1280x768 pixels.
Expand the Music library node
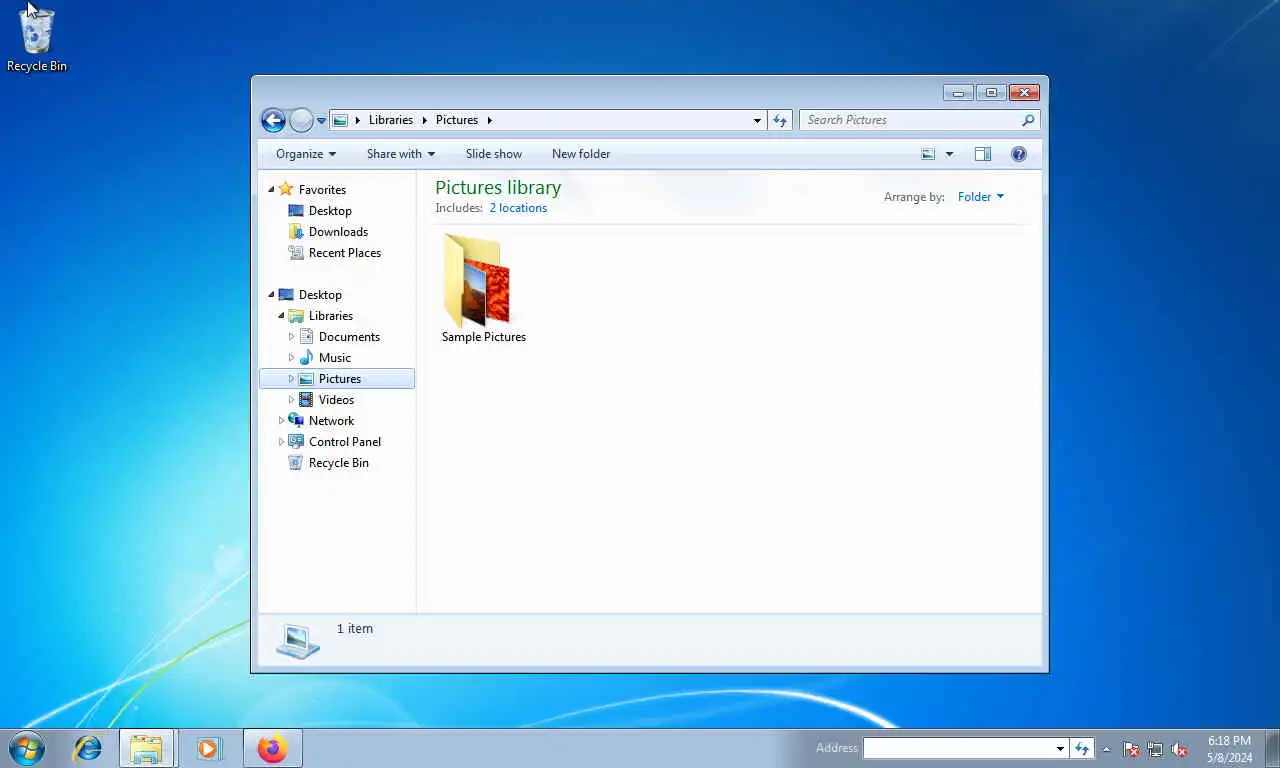(291, 358)
